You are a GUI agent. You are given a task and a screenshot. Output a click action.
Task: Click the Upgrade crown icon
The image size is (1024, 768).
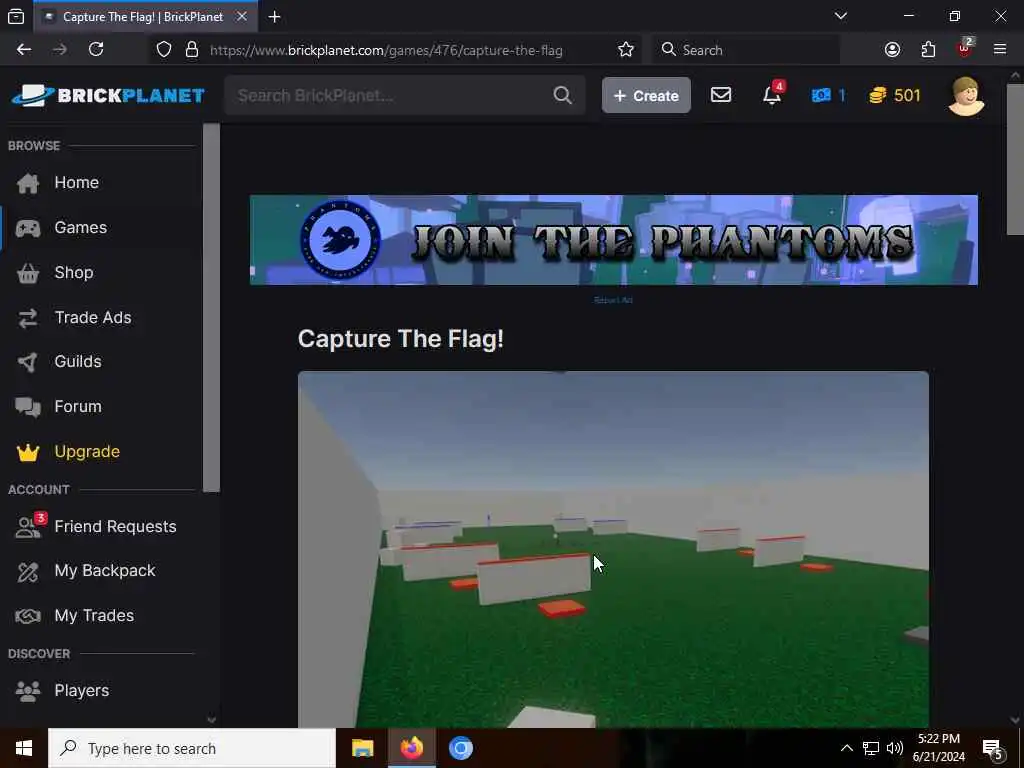[x=28, y=452]
